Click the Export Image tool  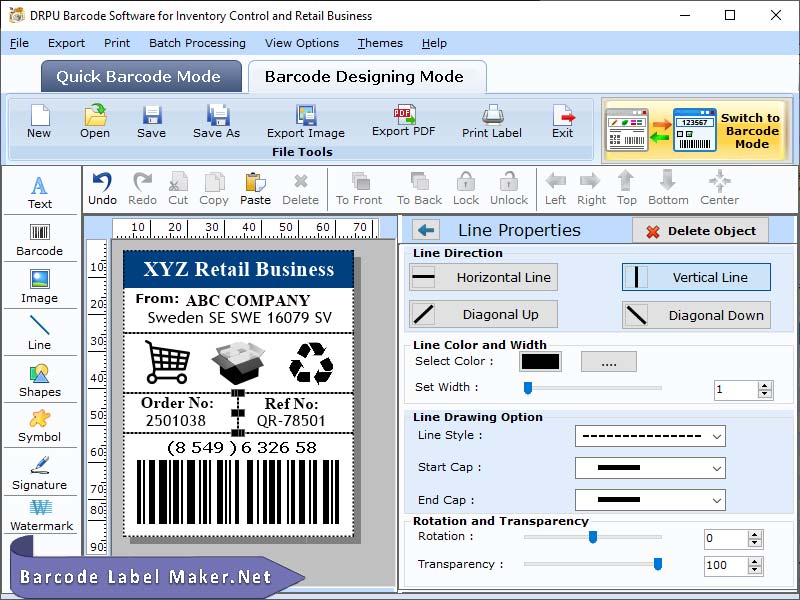[306, 121]
